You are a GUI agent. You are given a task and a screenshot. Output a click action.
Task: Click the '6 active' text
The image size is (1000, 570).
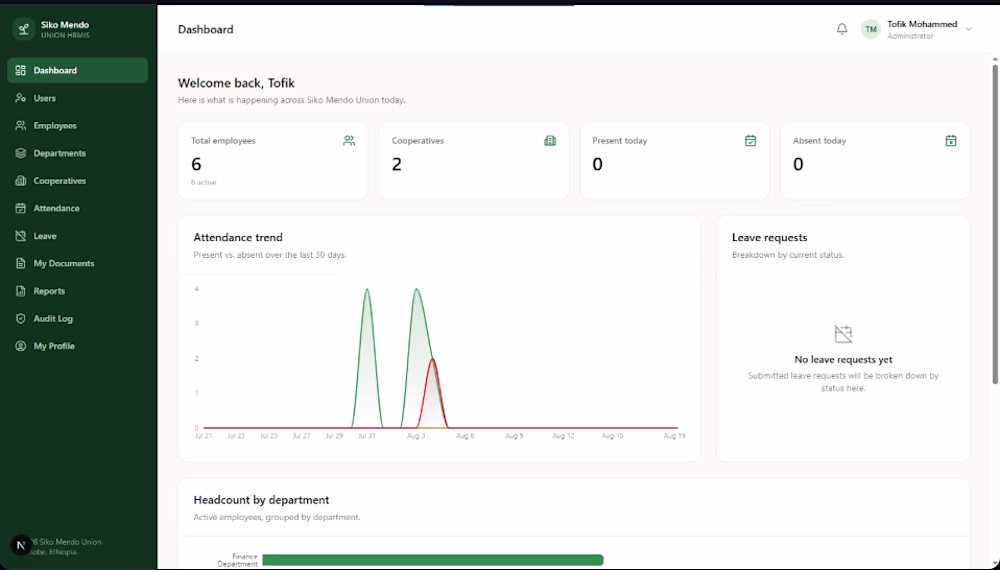click(203, 182)
